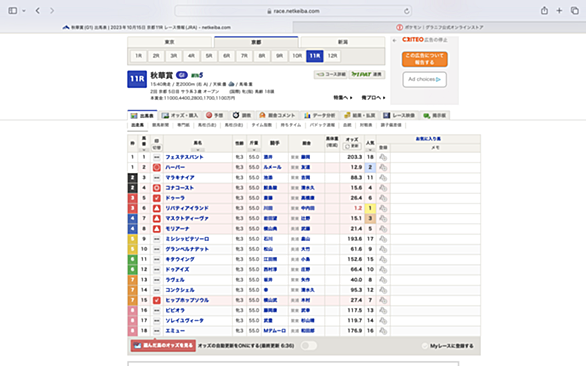Select the 東京 racecourse tab
The height and width of the screenshot is (366, 586).
click(170, 42)
